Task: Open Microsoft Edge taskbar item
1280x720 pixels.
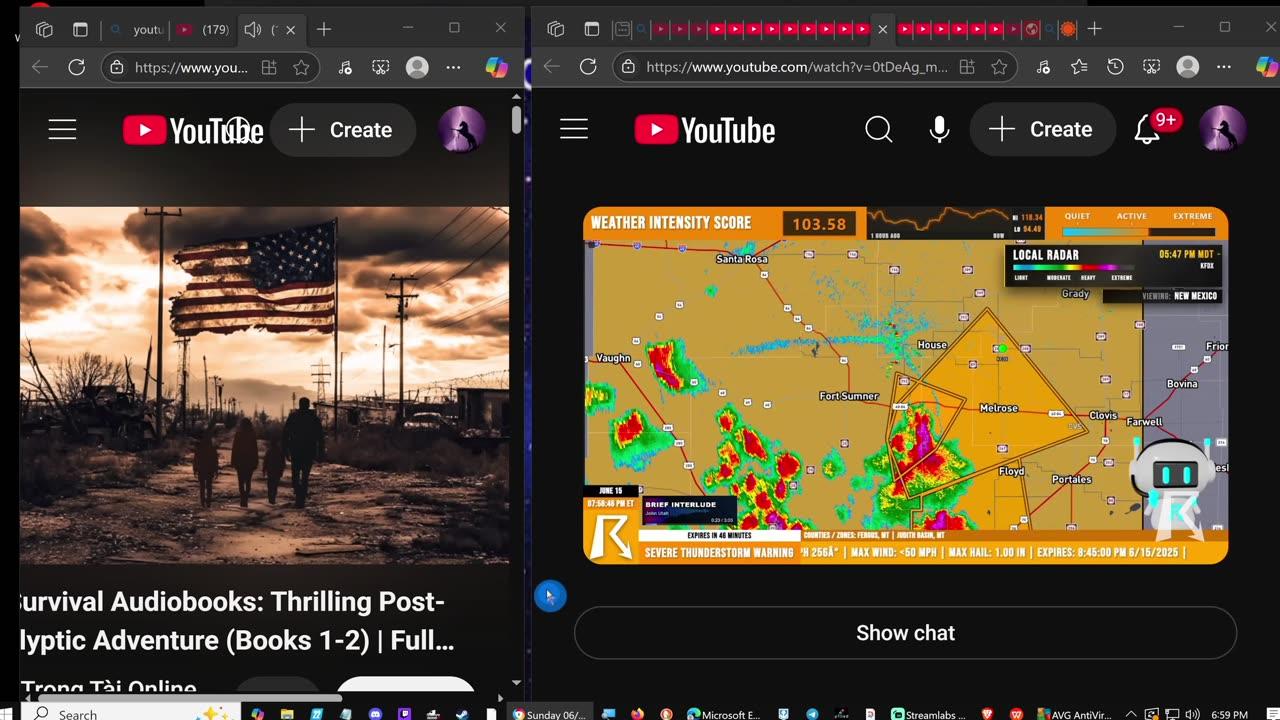Action: click(x=724, y=714)
